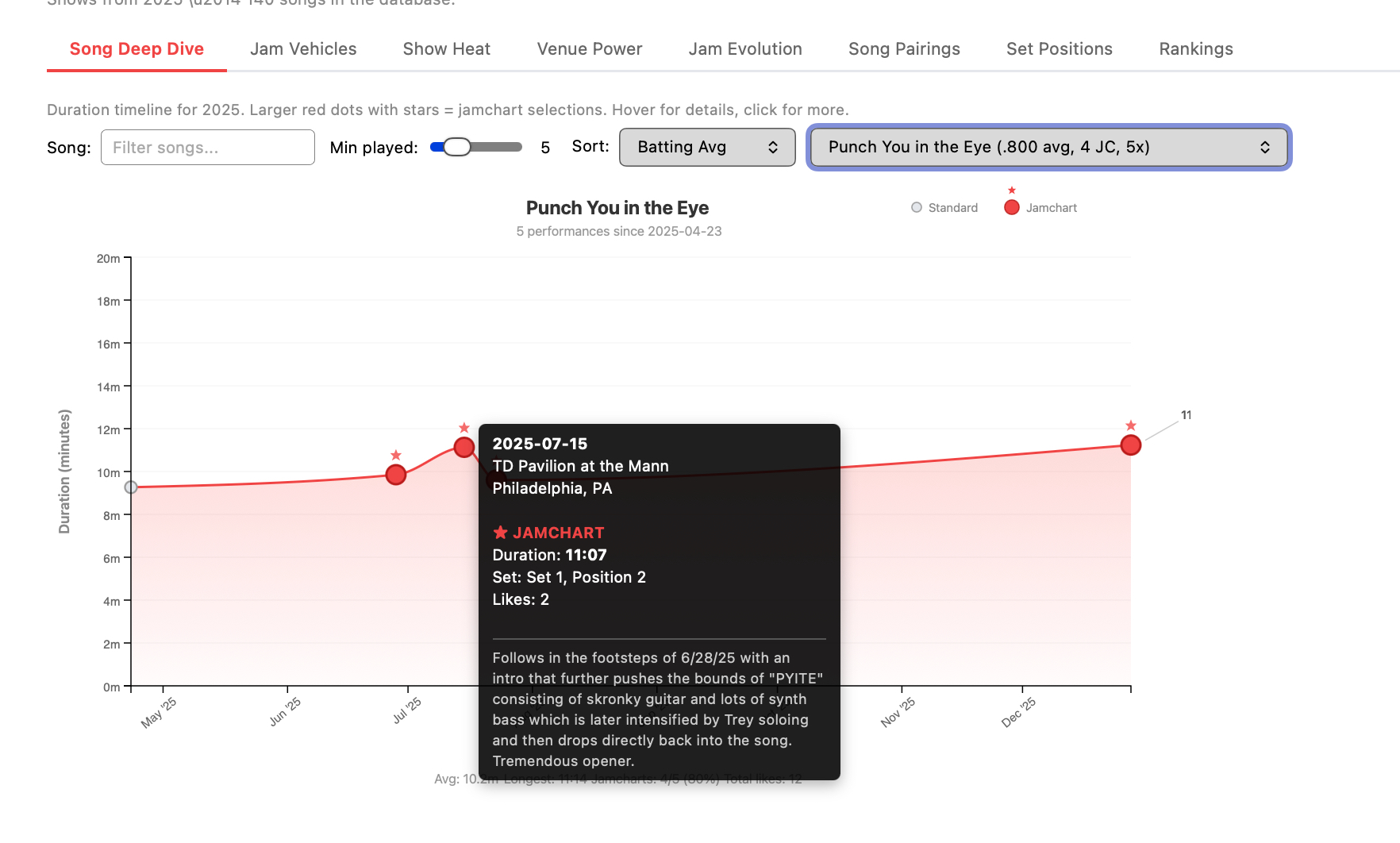This screenshot has height=843, width=1400.
Task: Click the star above the late June dot
Action: pos(396,456)
